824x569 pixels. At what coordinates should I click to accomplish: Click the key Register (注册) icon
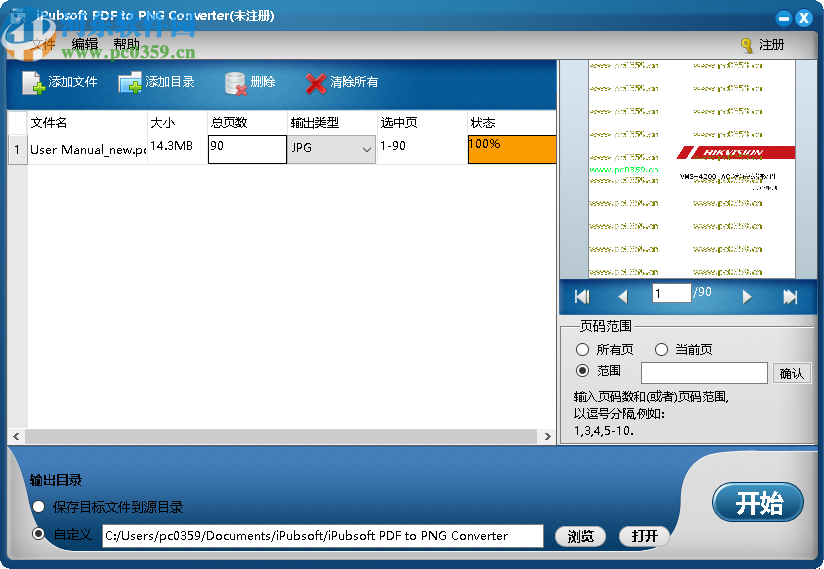pyautogui.click(x=746, y=45)
